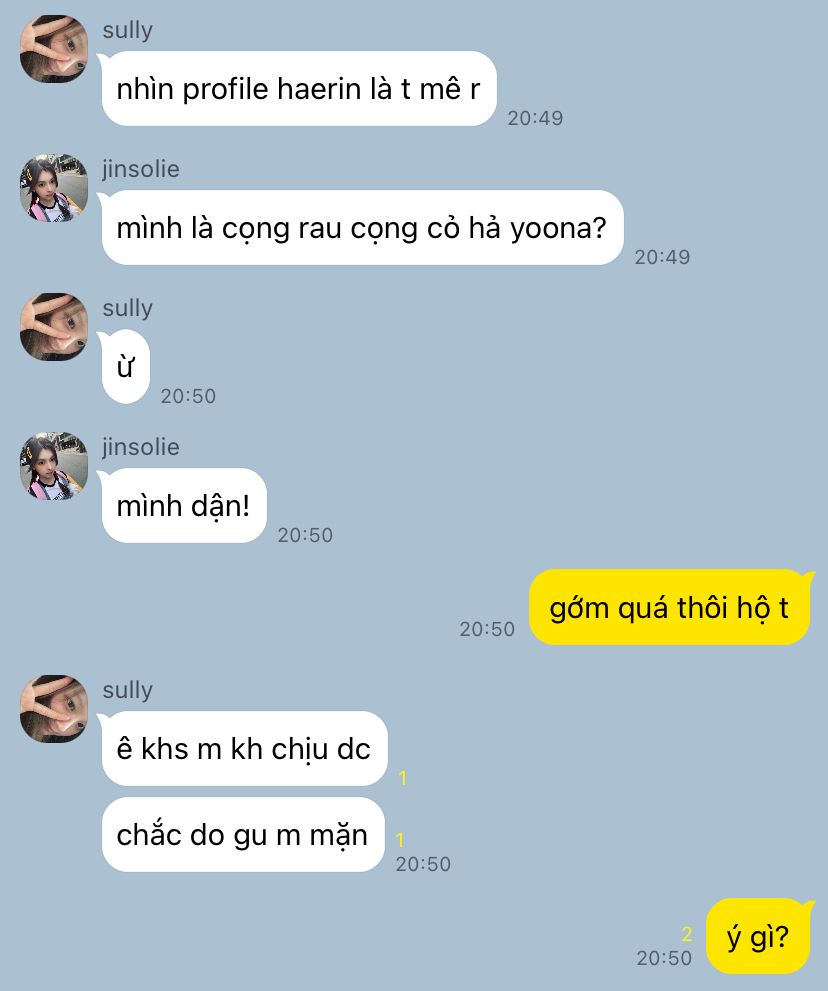Viewport: 828px width, 991px height.
Task: Click the 'jinsolie' name above 'mình dận!'
Action: tap(141, 447)
